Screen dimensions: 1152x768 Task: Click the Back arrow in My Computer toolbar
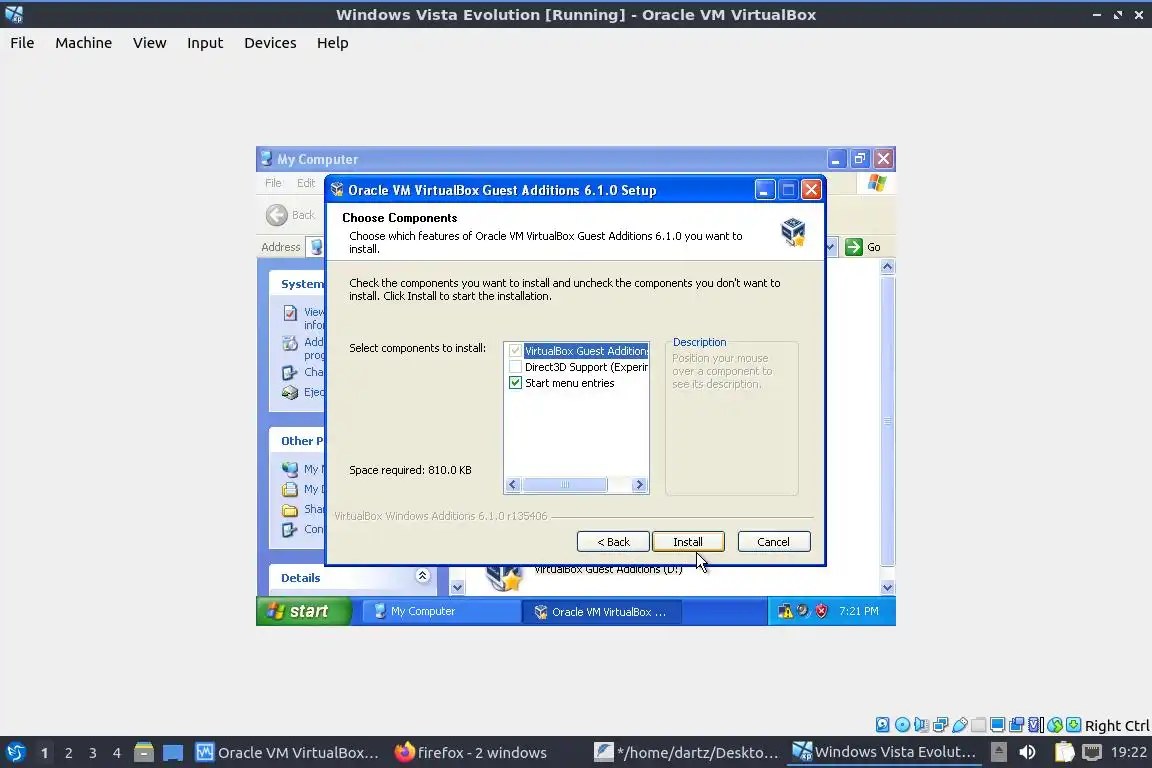point(277,215)
